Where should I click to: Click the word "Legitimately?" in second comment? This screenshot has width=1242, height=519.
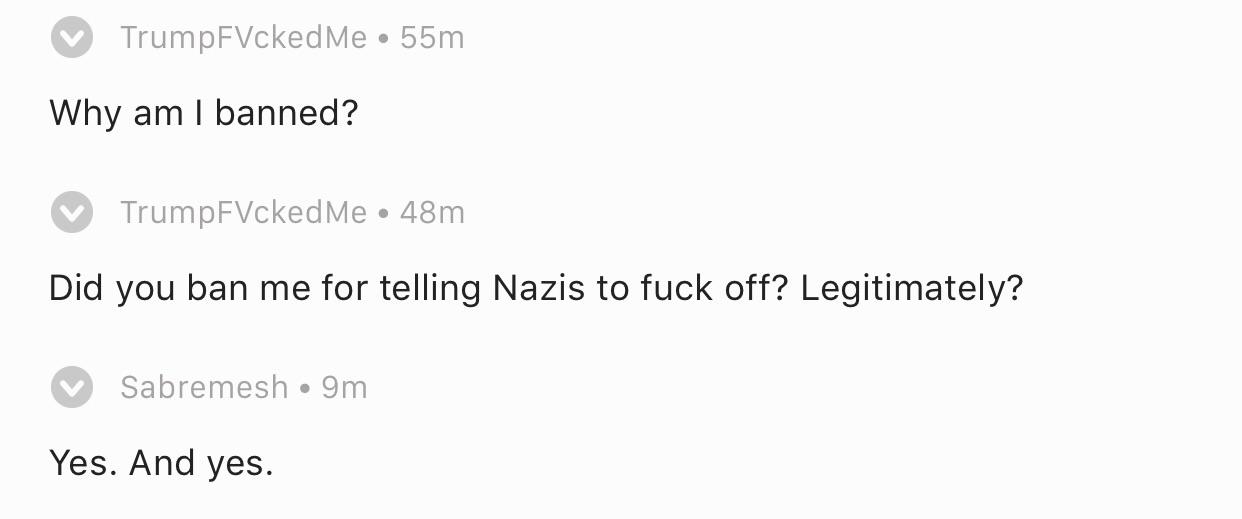911,288
